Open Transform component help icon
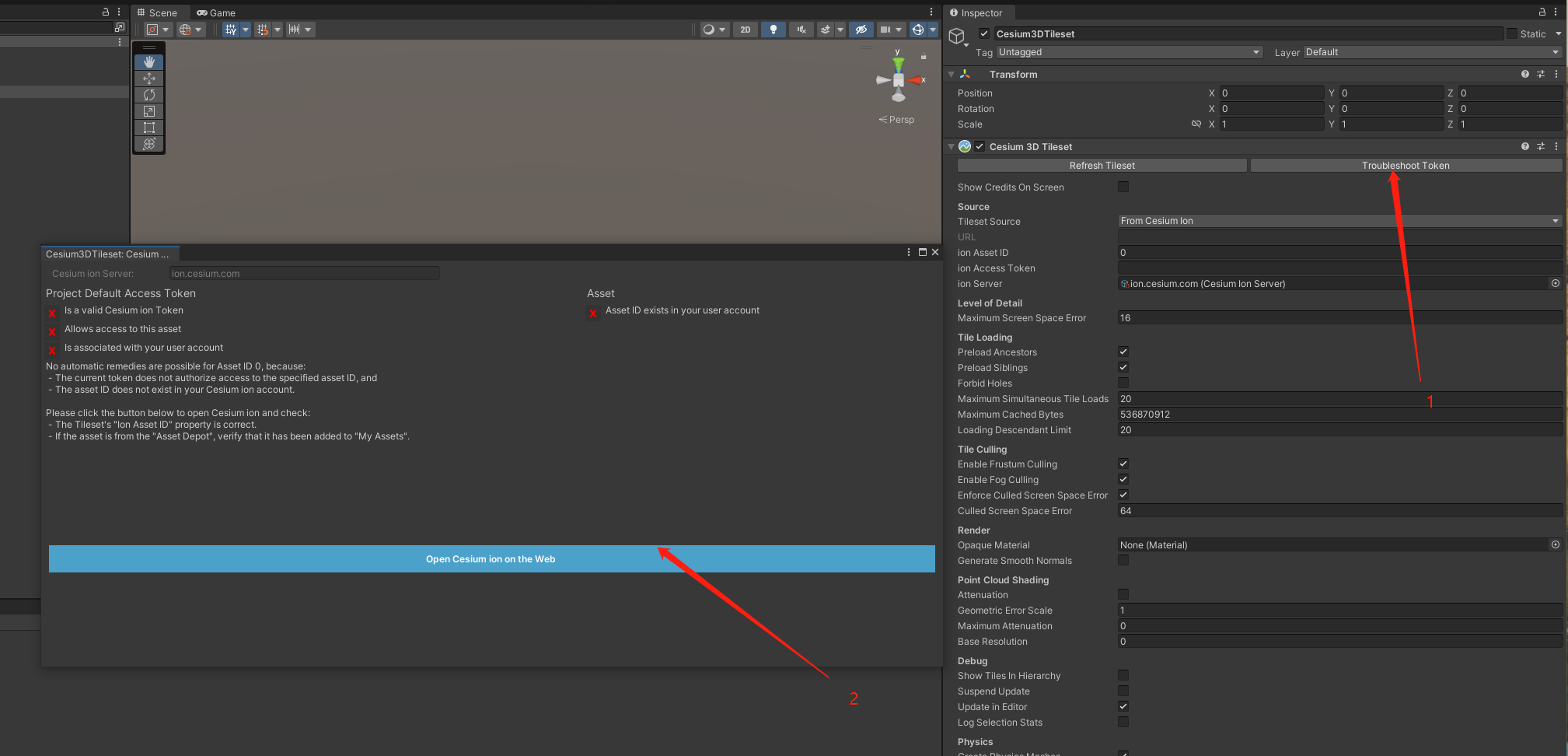Viewport: 1568px width, 756px height. tap(1525, 74)
